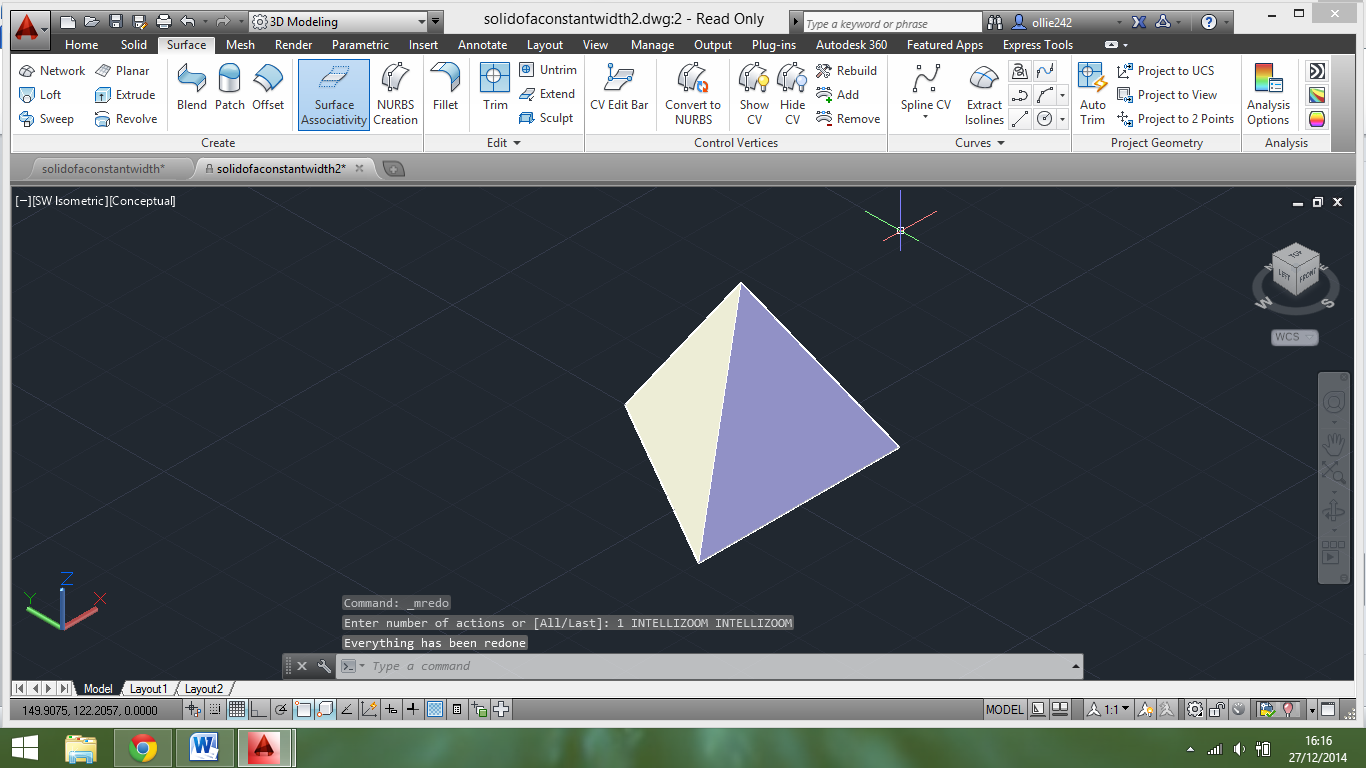Click the Rebuild control vertices tool
Screen dimensions: 1366x768
[846, 71]
